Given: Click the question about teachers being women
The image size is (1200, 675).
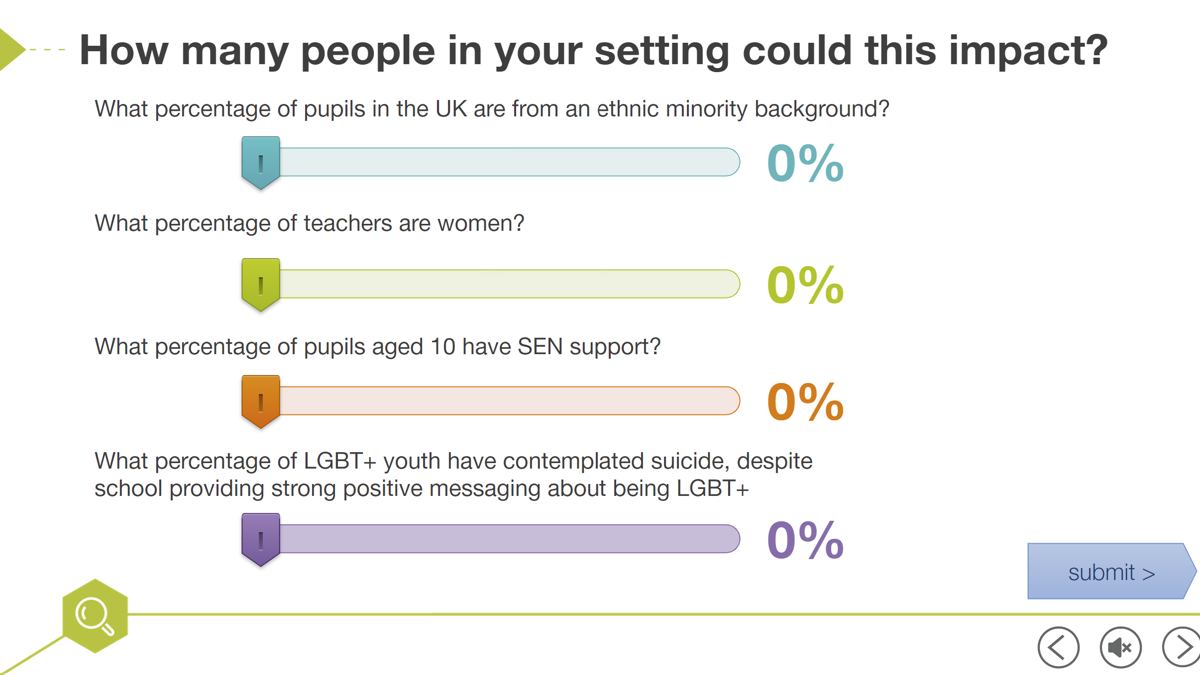Looking at the screenshot, I should 309,223.
